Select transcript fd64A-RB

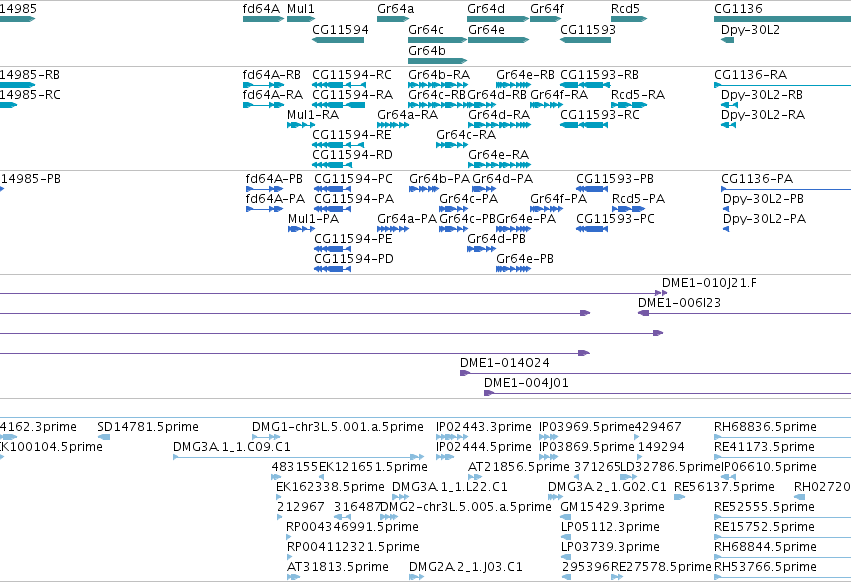(263, 85)
